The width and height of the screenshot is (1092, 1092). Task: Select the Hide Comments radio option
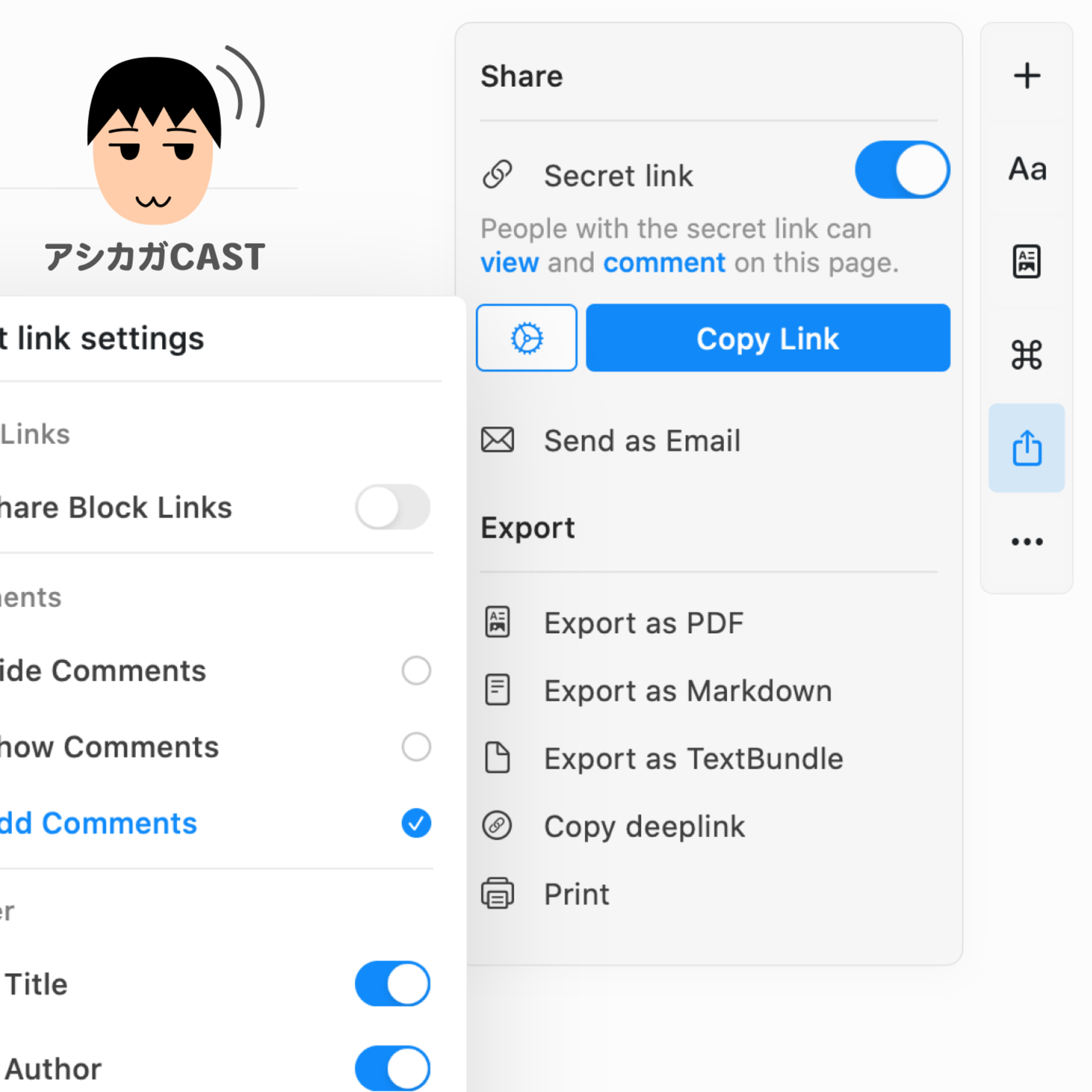(x=416, y=670)
